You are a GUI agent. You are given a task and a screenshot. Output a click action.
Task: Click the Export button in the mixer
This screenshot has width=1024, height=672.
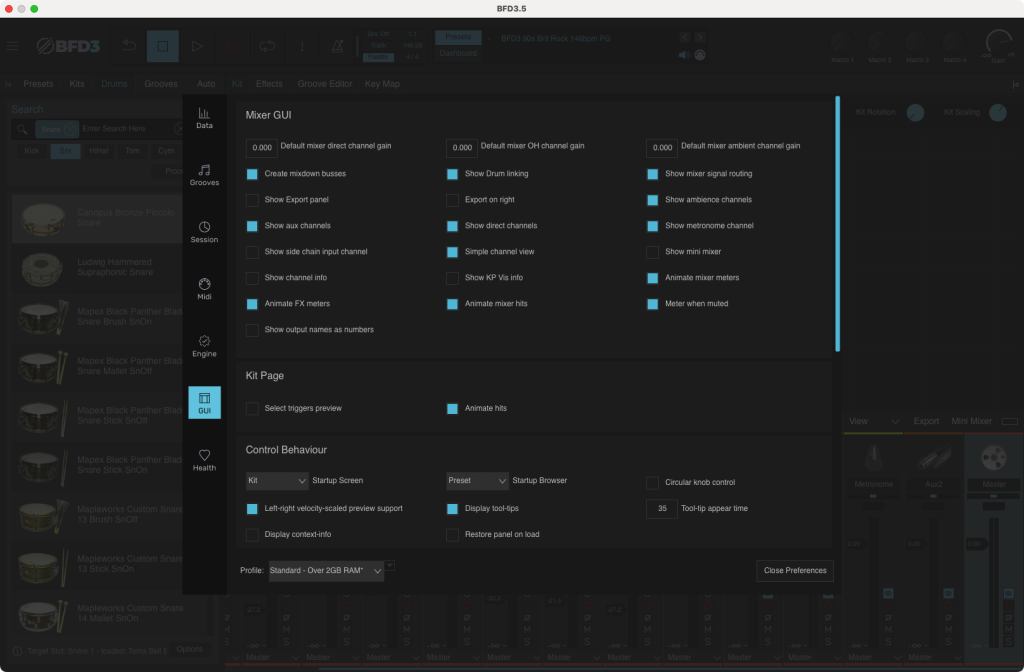coord(926,421)
